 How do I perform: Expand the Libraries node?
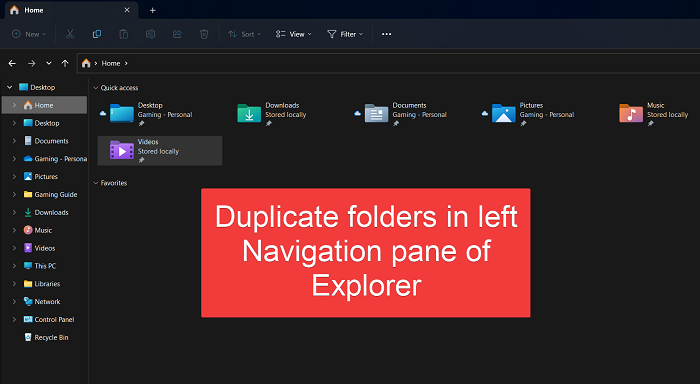point(14,284)
